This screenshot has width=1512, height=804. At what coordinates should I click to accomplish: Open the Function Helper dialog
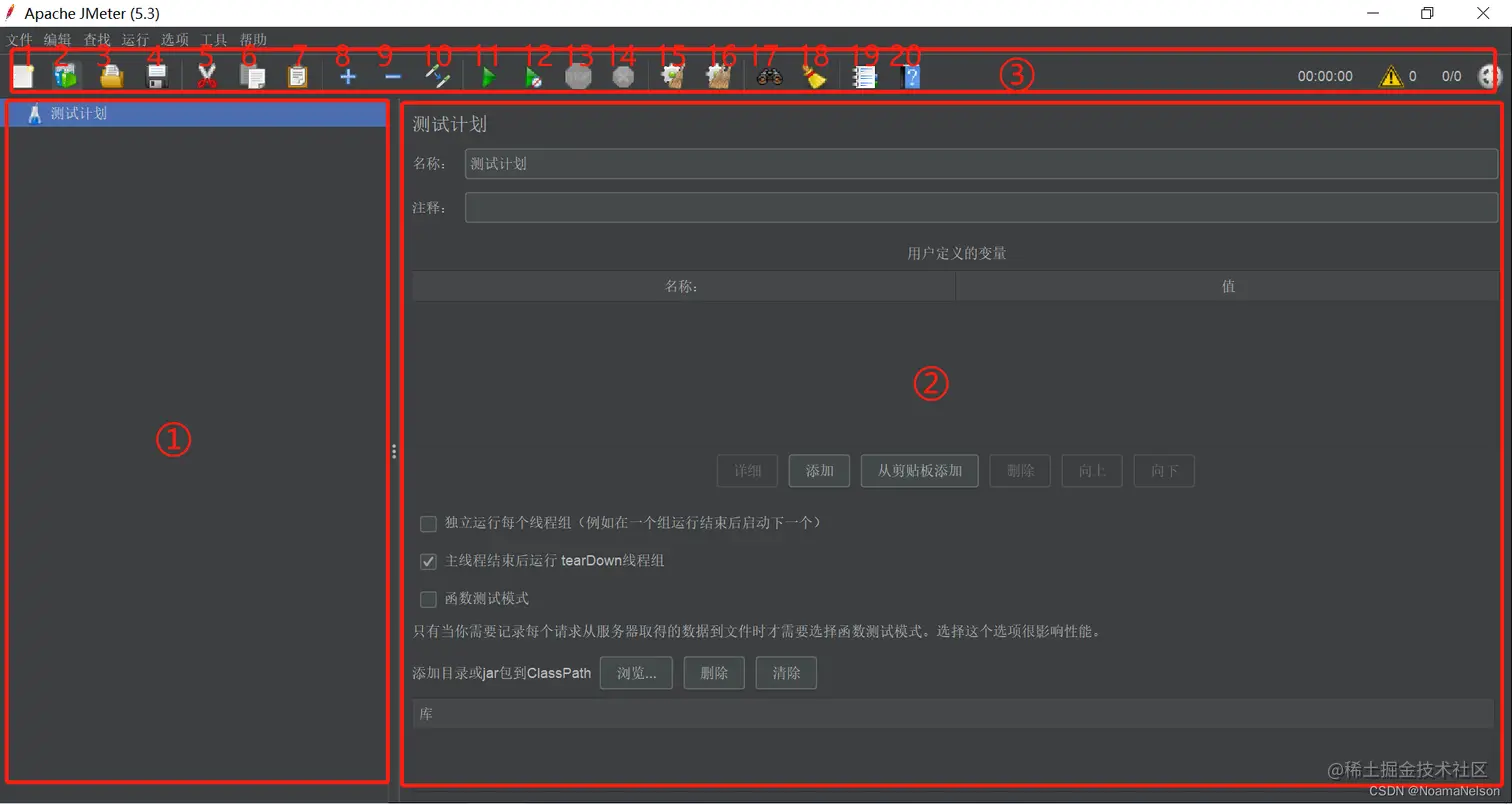pyautogui.click(x=864, y=75)
